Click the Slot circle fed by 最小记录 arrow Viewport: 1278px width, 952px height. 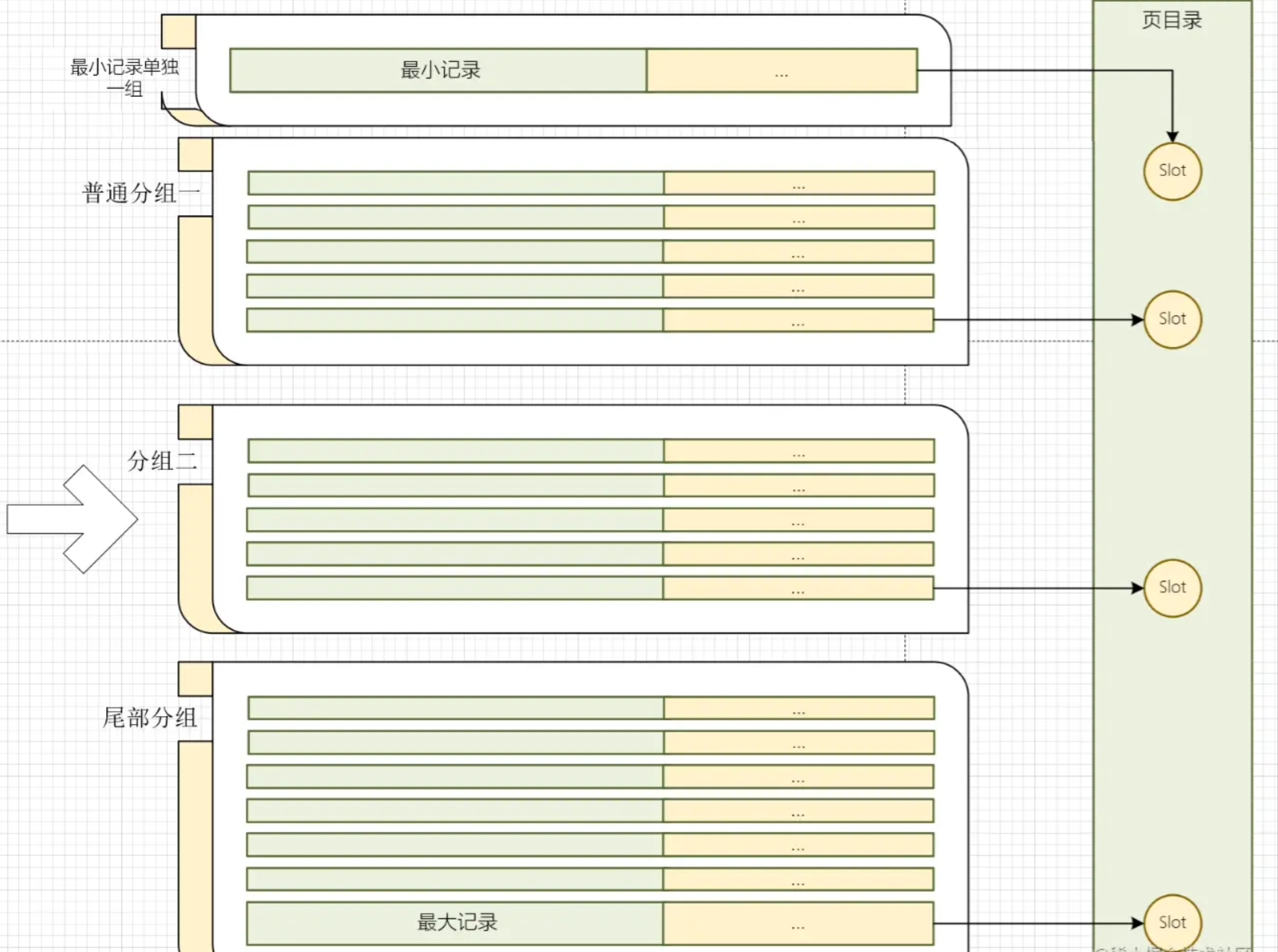pyautogui.click(x=1172, y=171)
